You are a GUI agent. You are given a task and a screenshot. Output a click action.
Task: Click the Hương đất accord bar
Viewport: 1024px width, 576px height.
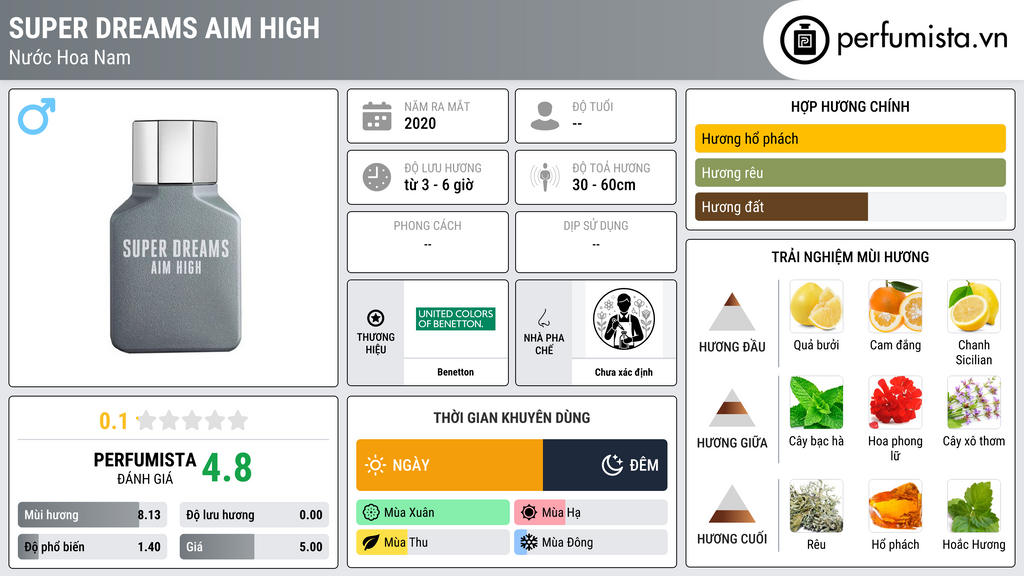[x=850, y=207]
